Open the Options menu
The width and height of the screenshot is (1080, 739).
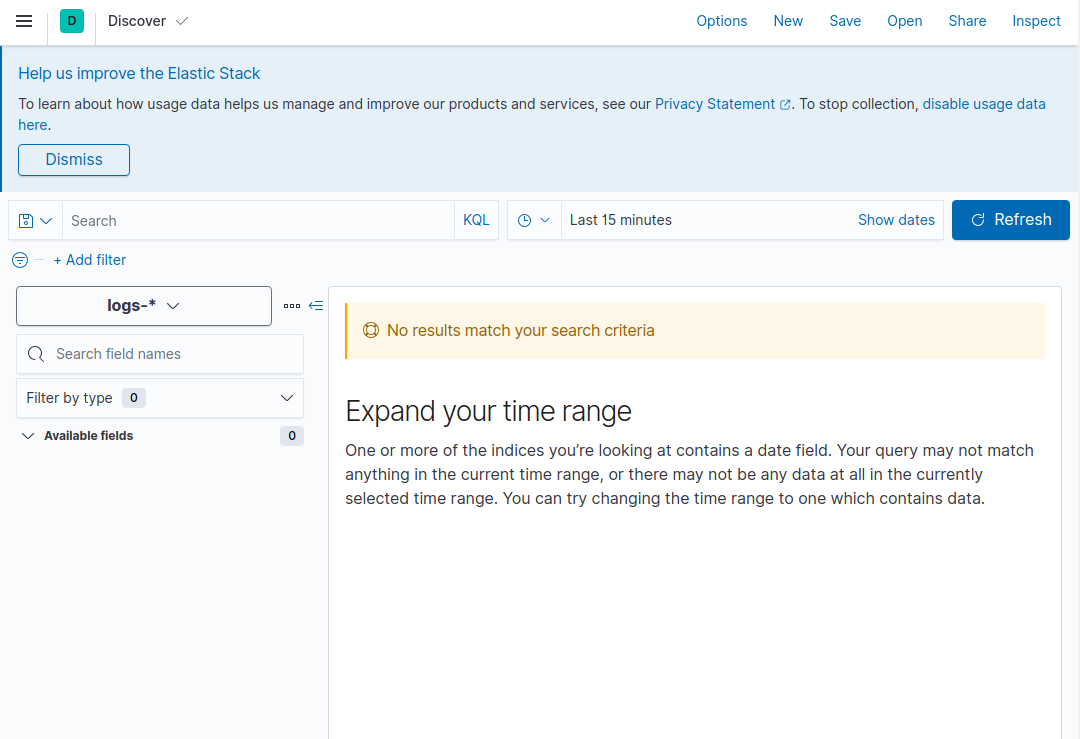click(x=721, y=21)
